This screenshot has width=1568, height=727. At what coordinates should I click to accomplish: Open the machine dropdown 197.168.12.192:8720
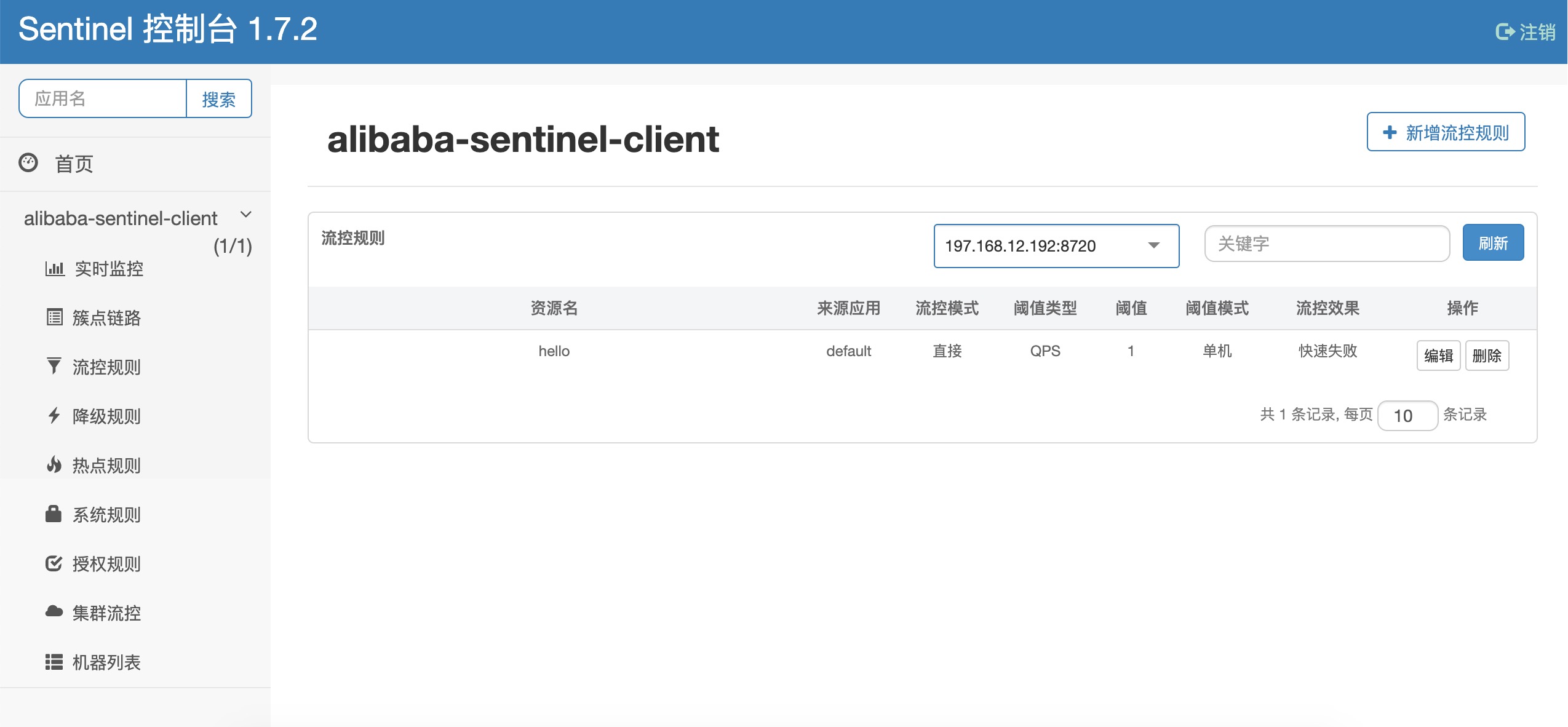[1056, 246]
